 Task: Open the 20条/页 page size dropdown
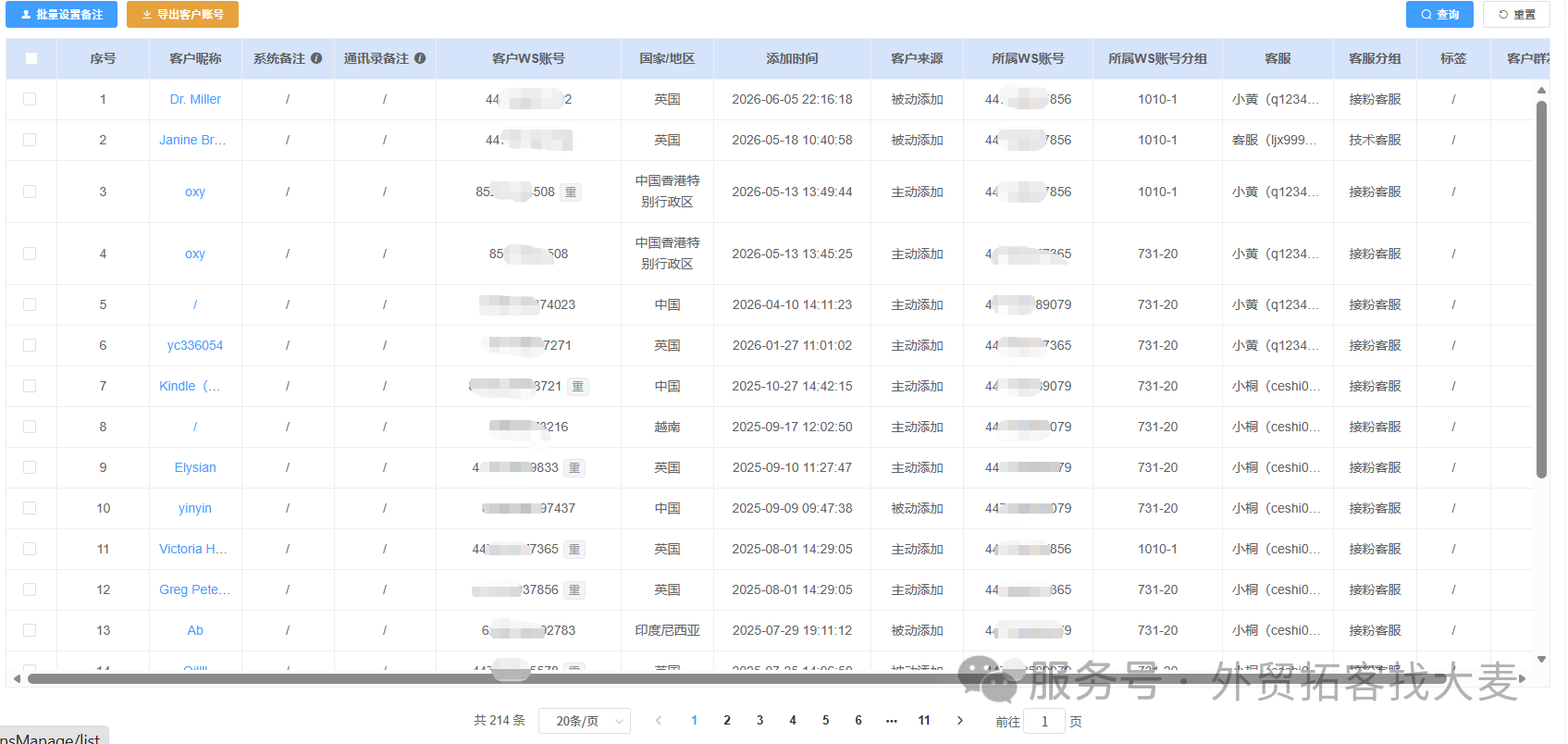[585, 721]
